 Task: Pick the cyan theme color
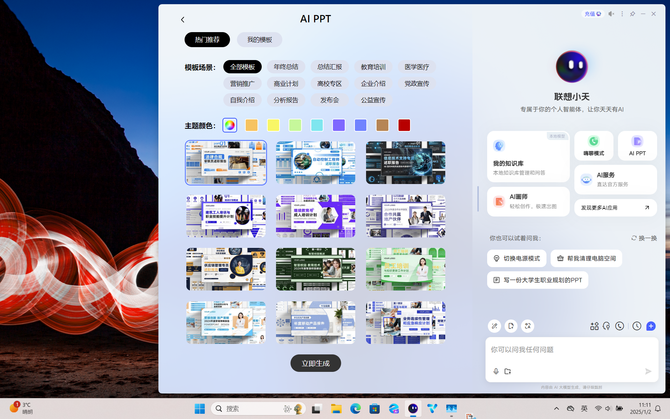pyautogui.click(x=317, y=125)
